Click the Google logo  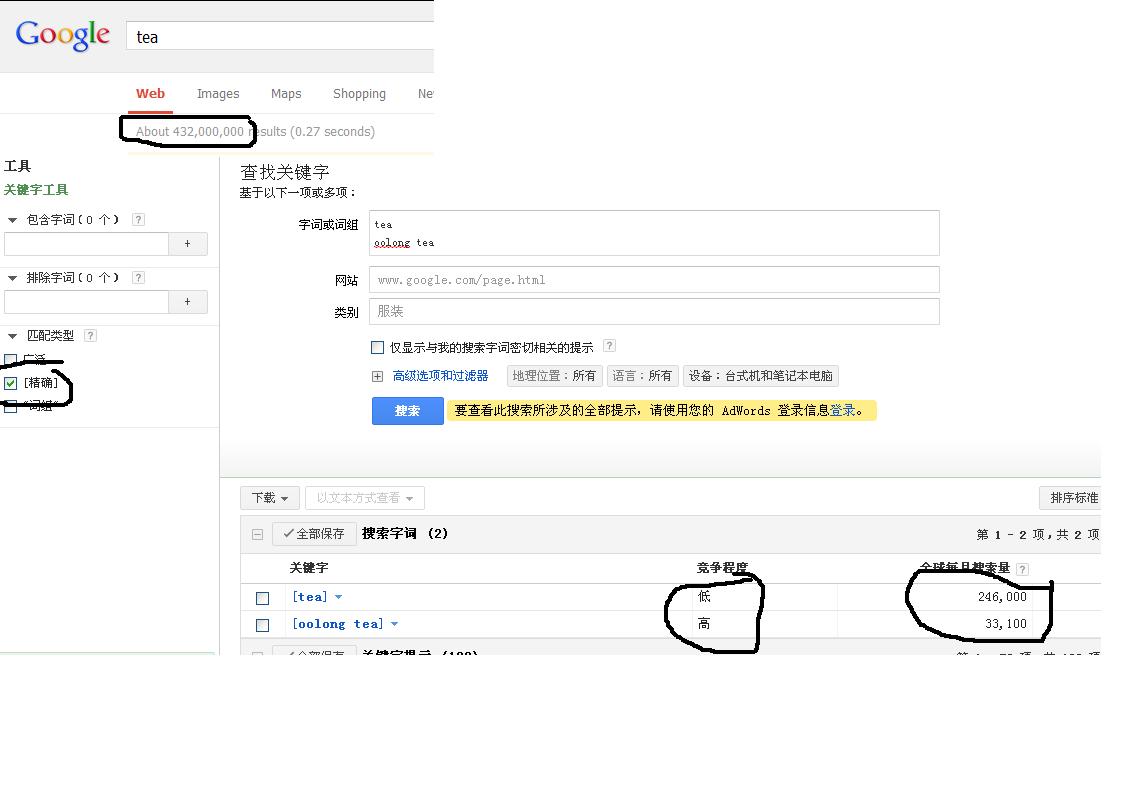pos(62,35)
